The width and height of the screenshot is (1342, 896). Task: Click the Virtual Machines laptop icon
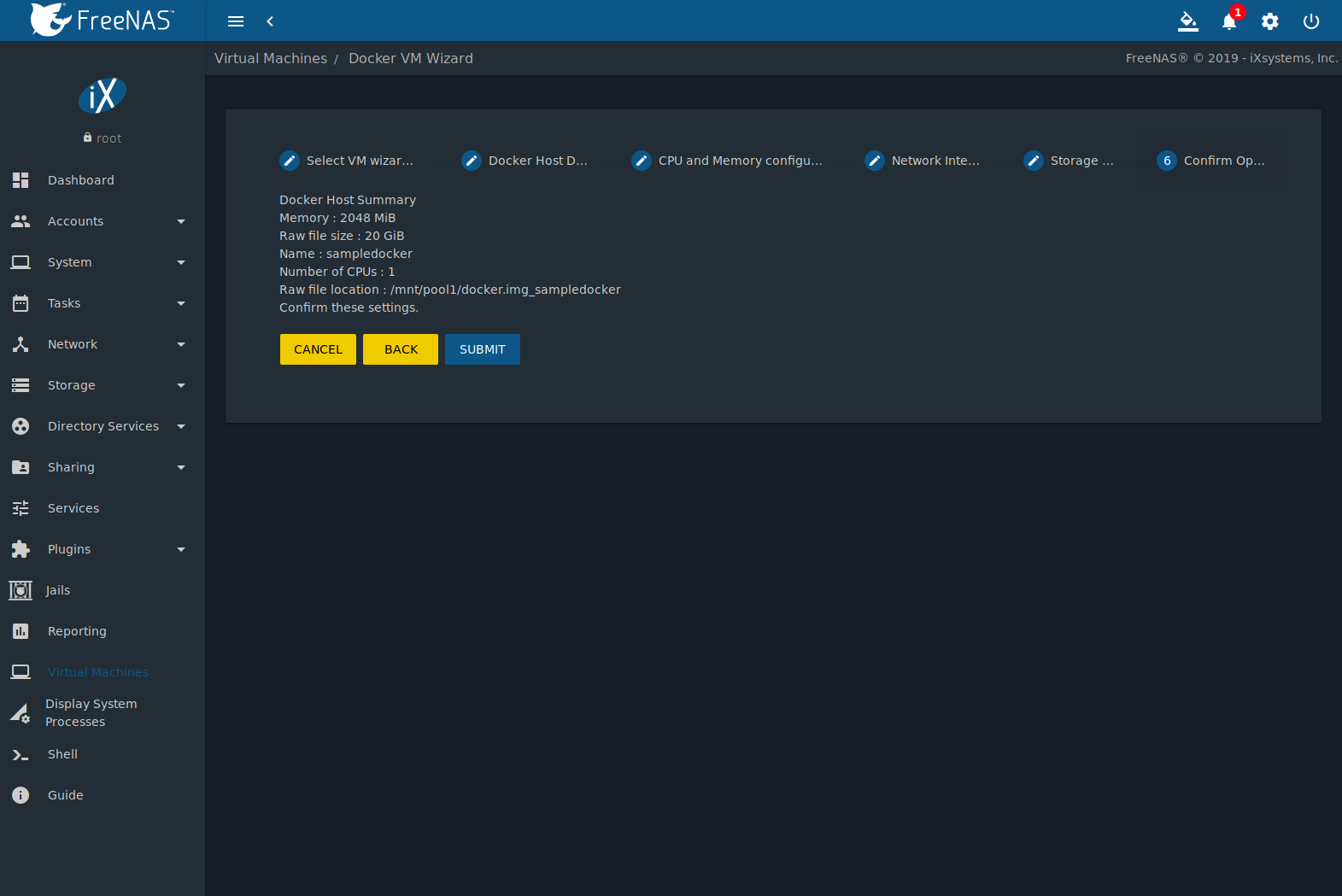pyautogui.click(x=21, y=672)
